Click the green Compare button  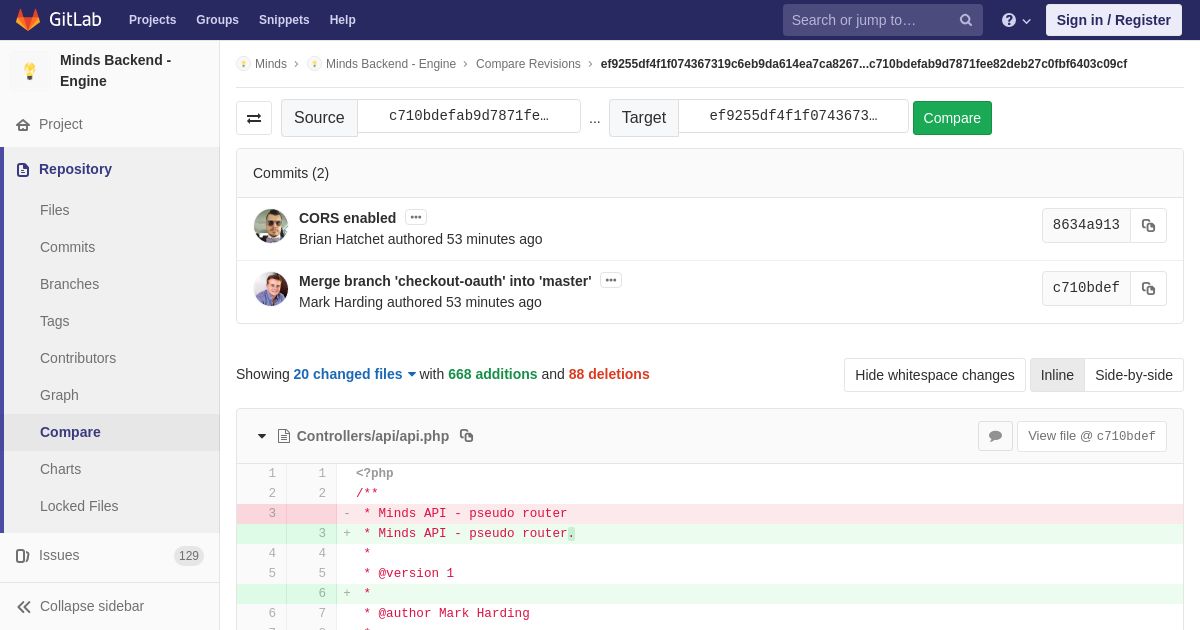click(952, 118)
